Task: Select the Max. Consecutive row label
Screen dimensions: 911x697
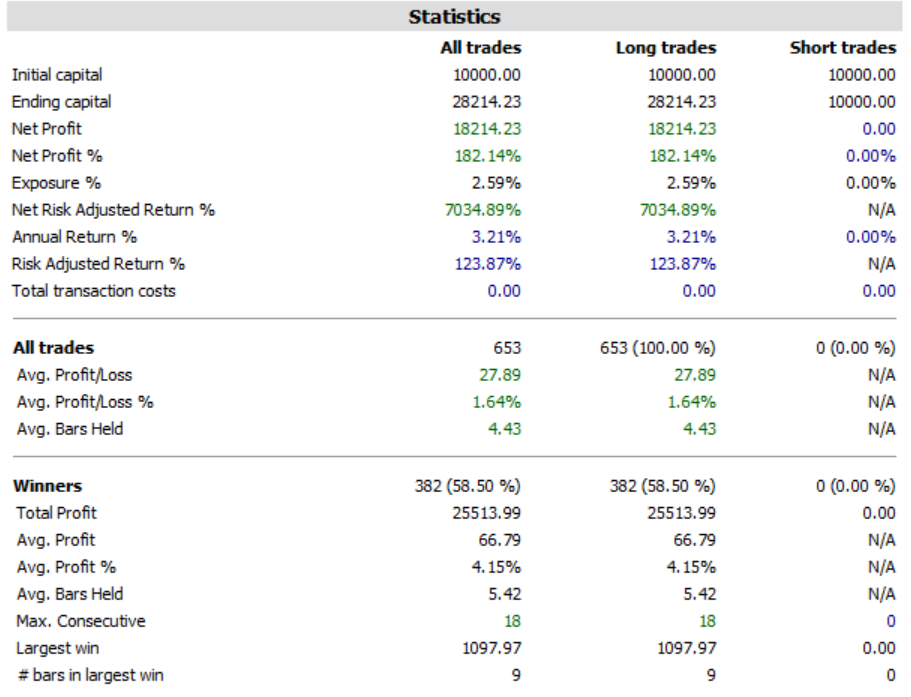Action: coord(81,621)
